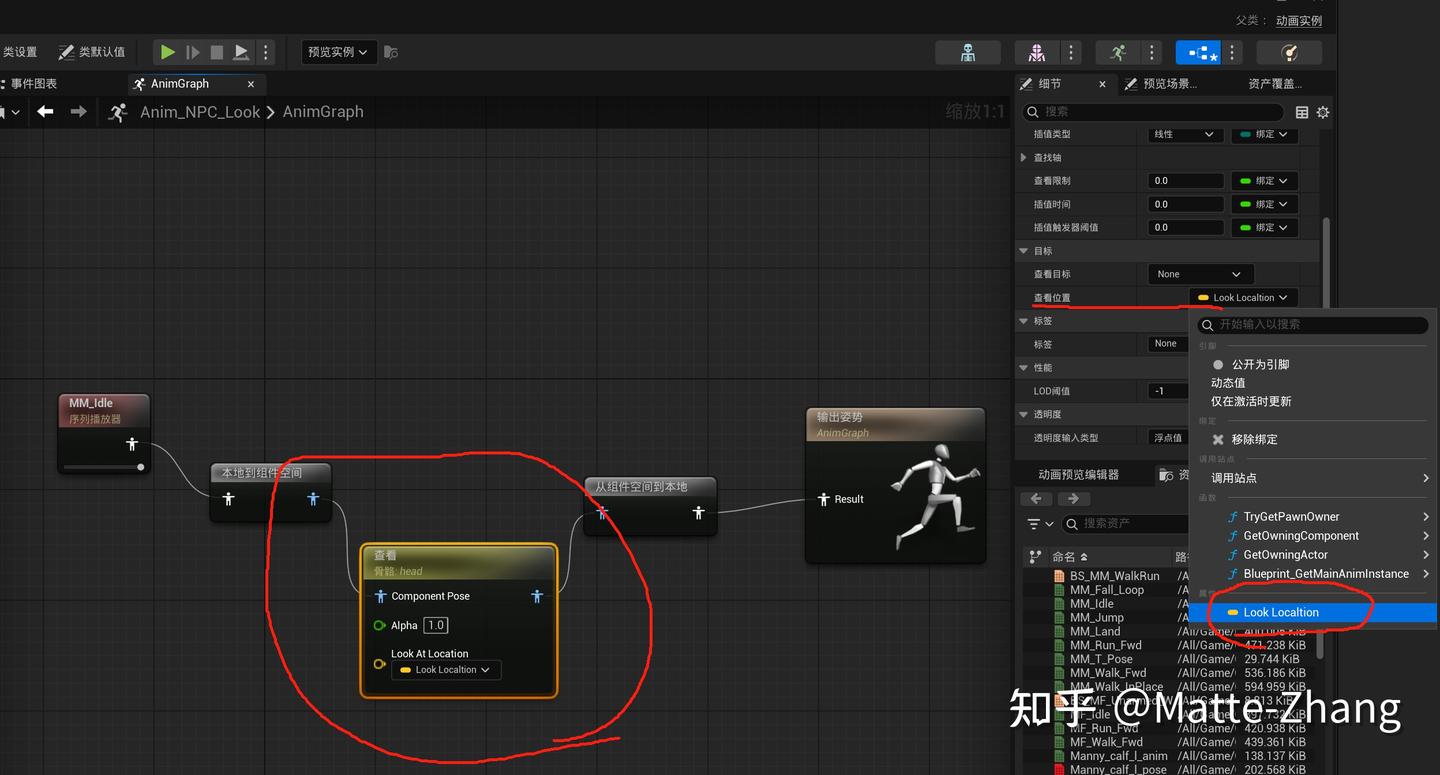The width and height of the screenshot is (1440, 775).
Task: Open the Look At Location dropdown on 查看 node
Action: click(446, 669)
